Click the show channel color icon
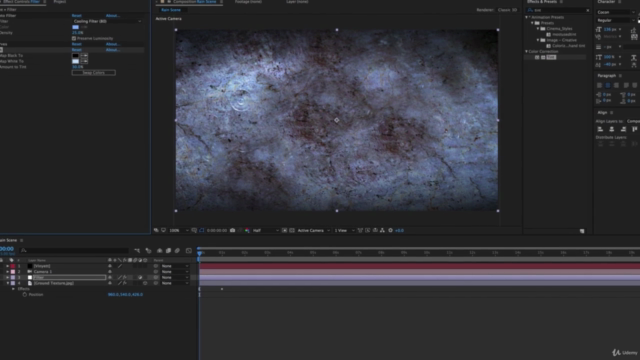This screenshot has width=640, height=360. tap(247, 231)
